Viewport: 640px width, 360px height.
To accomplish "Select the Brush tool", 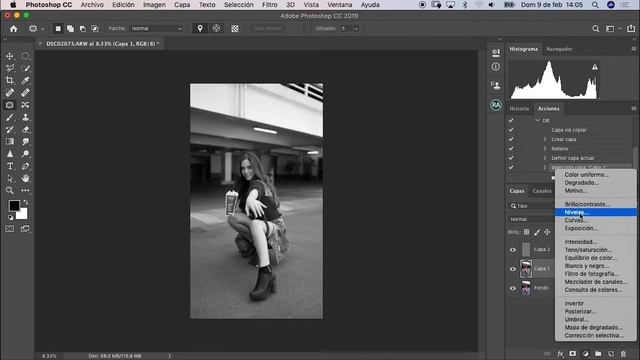I will point(10,118).
